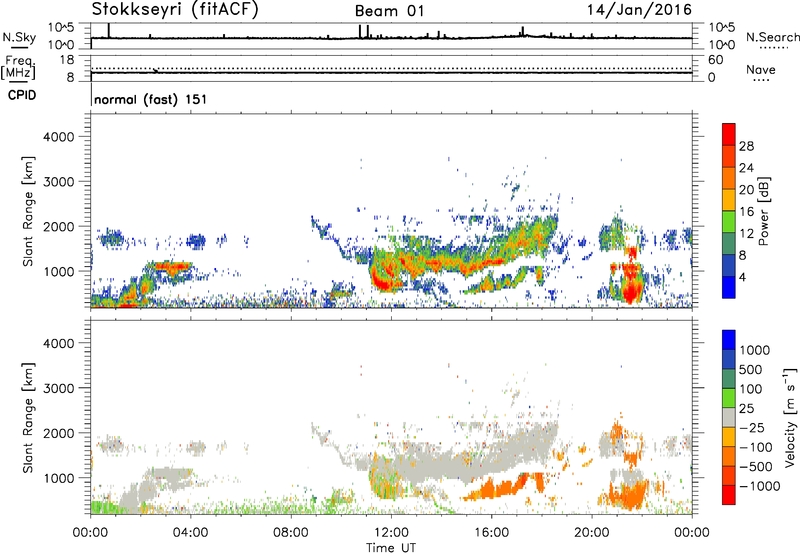Click the 60 Nave axis value
Viewport: 800px width, 554px height.
click(715, 60)
